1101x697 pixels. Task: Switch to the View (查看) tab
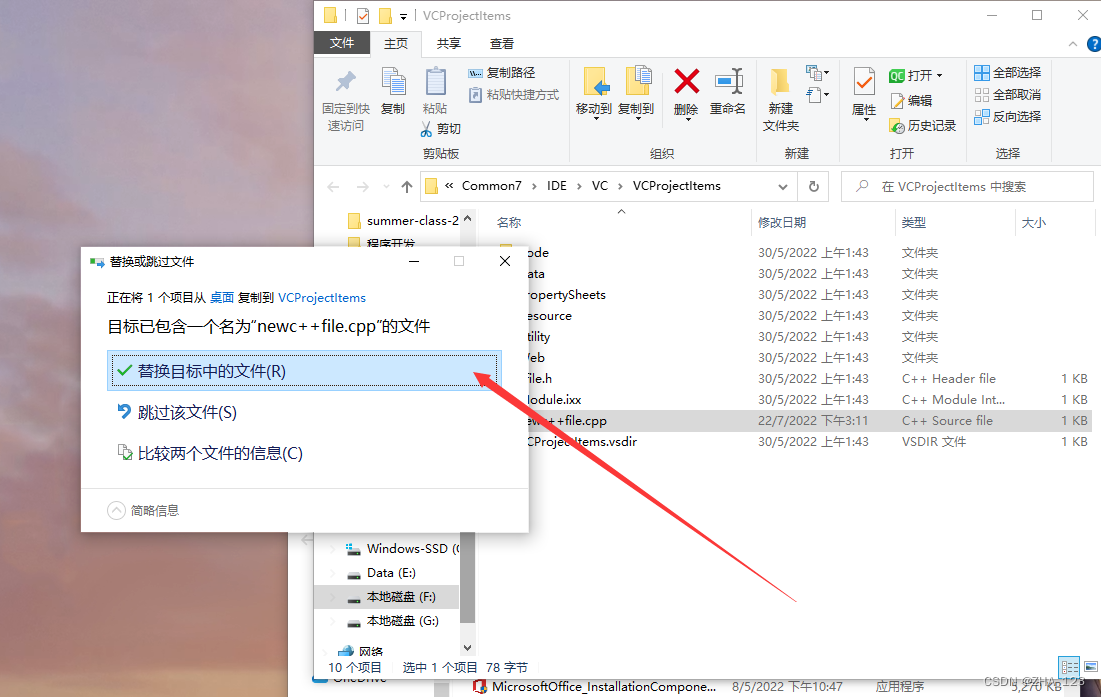[x=501, y=44]
